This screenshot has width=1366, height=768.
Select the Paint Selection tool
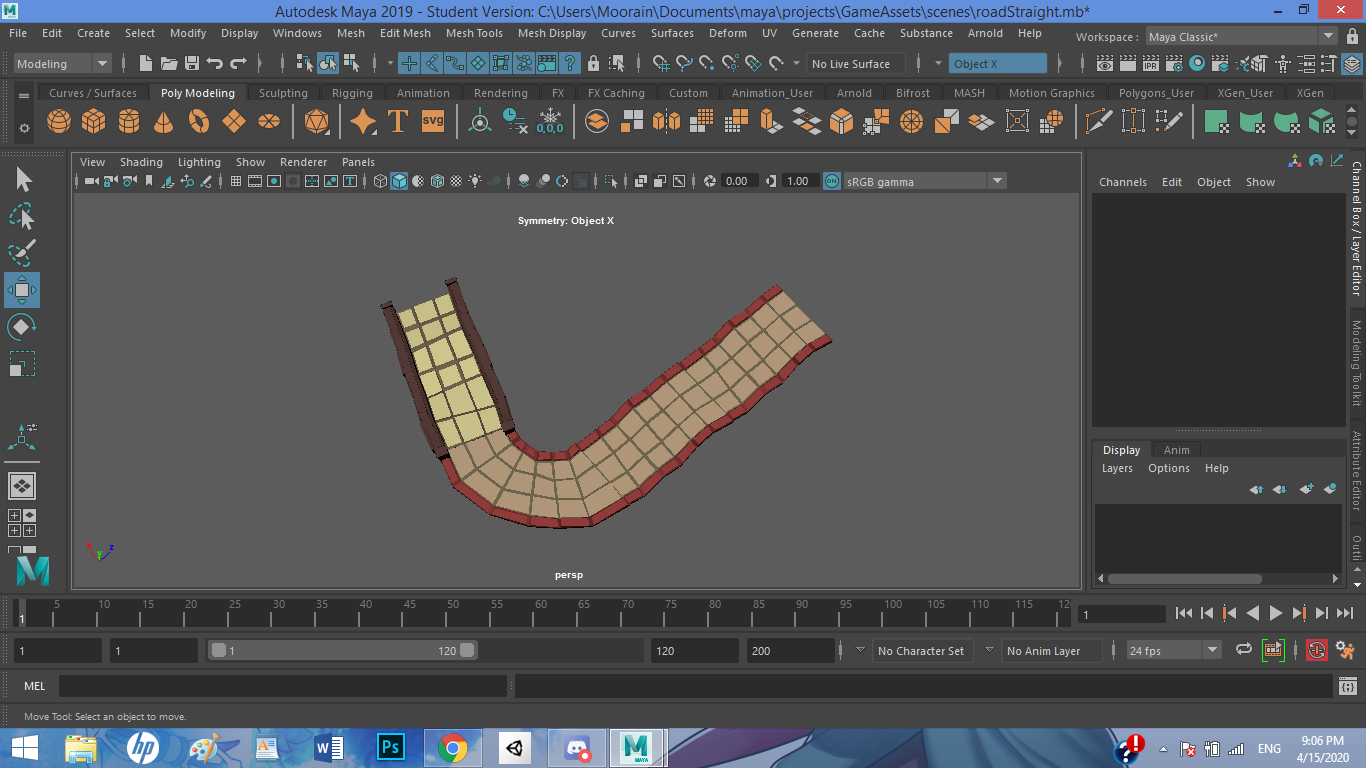pyautogui.click(x=22, y=253)
